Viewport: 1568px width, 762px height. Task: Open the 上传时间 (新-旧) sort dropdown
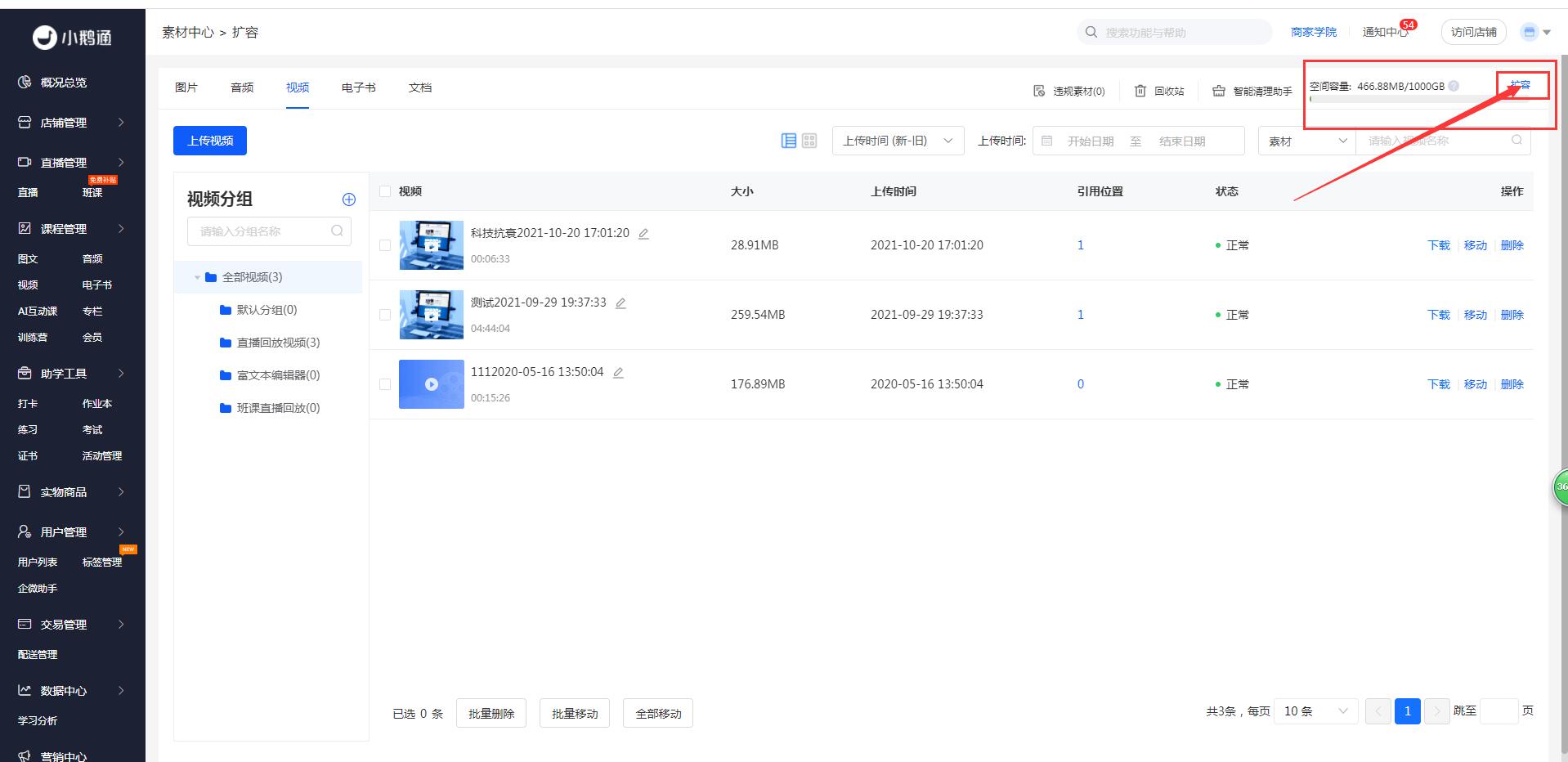[898, 141]
